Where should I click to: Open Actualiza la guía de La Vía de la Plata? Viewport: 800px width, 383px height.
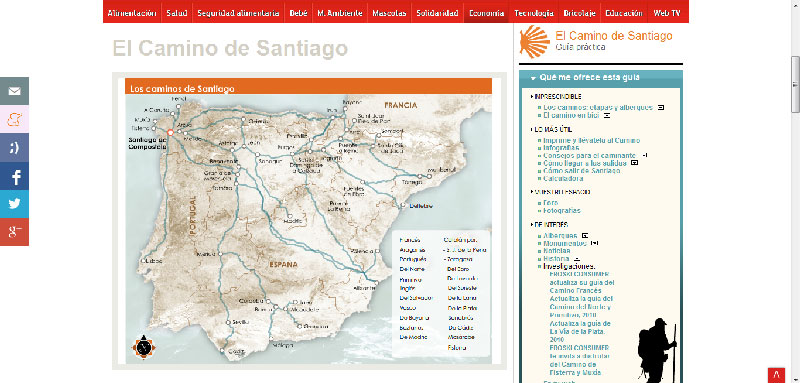[580, 331]
